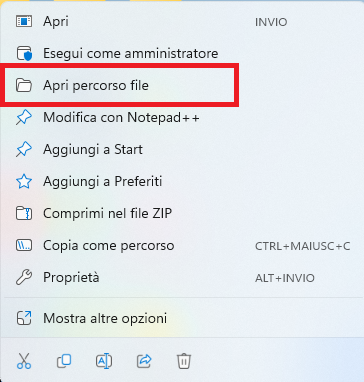The height and width of the screenshot is (382, 364).
Task: Click the Rename icon
Action: [x=104, y=361]
